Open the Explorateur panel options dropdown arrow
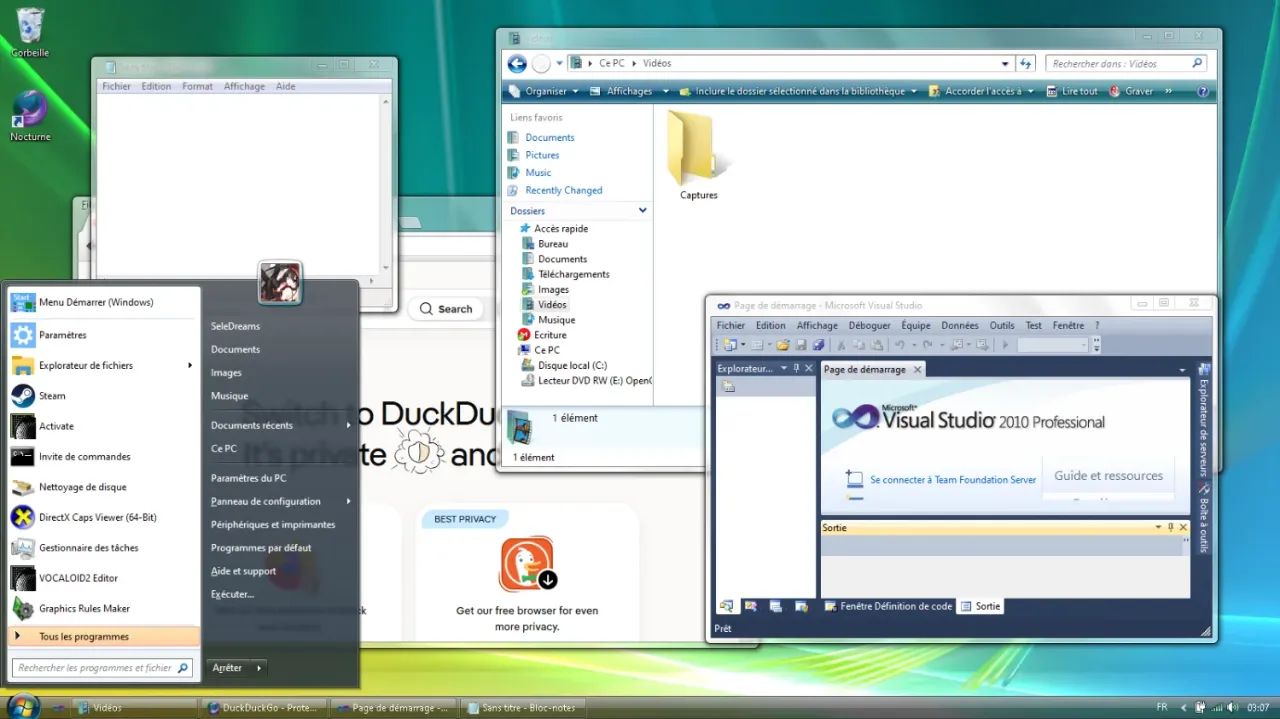 783,369
